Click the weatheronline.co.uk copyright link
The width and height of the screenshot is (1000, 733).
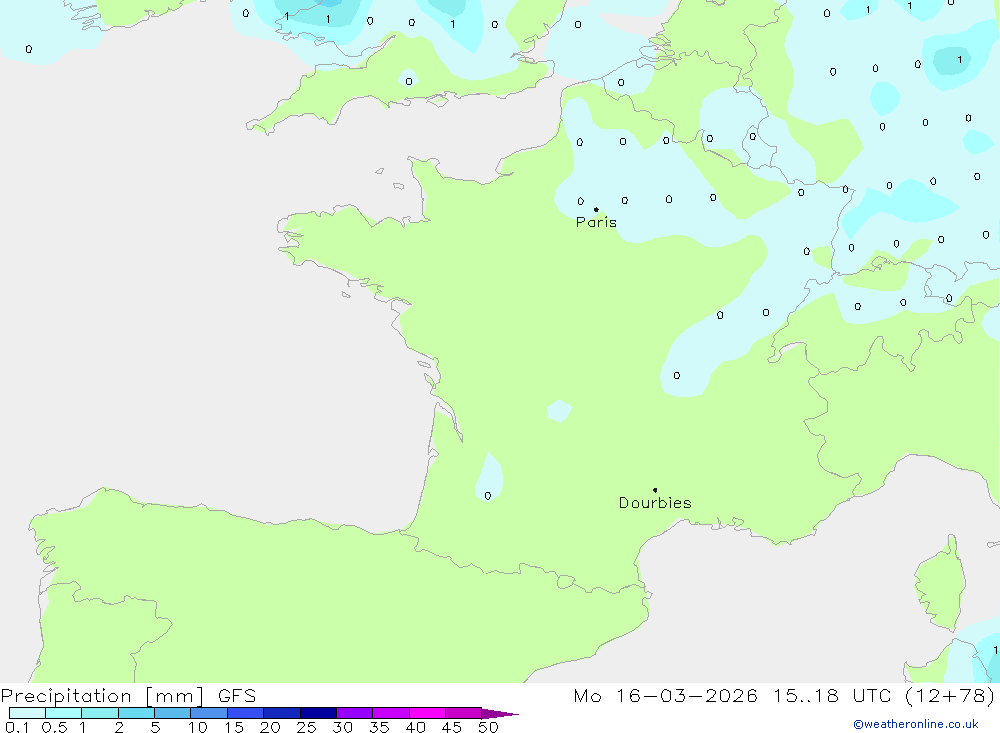[916, 724]
